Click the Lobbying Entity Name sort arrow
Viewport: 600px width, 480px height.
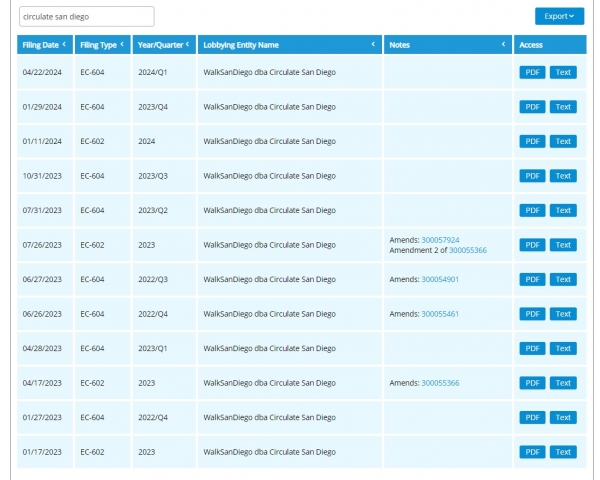[x=373, y=44]
